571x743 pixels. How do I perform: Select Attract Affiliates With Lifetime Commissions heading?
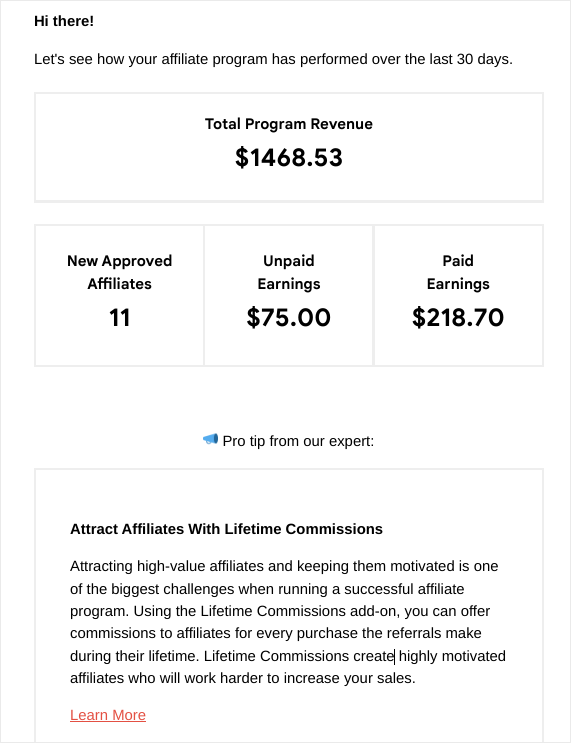pyautogui.click(x=227, y=529)
